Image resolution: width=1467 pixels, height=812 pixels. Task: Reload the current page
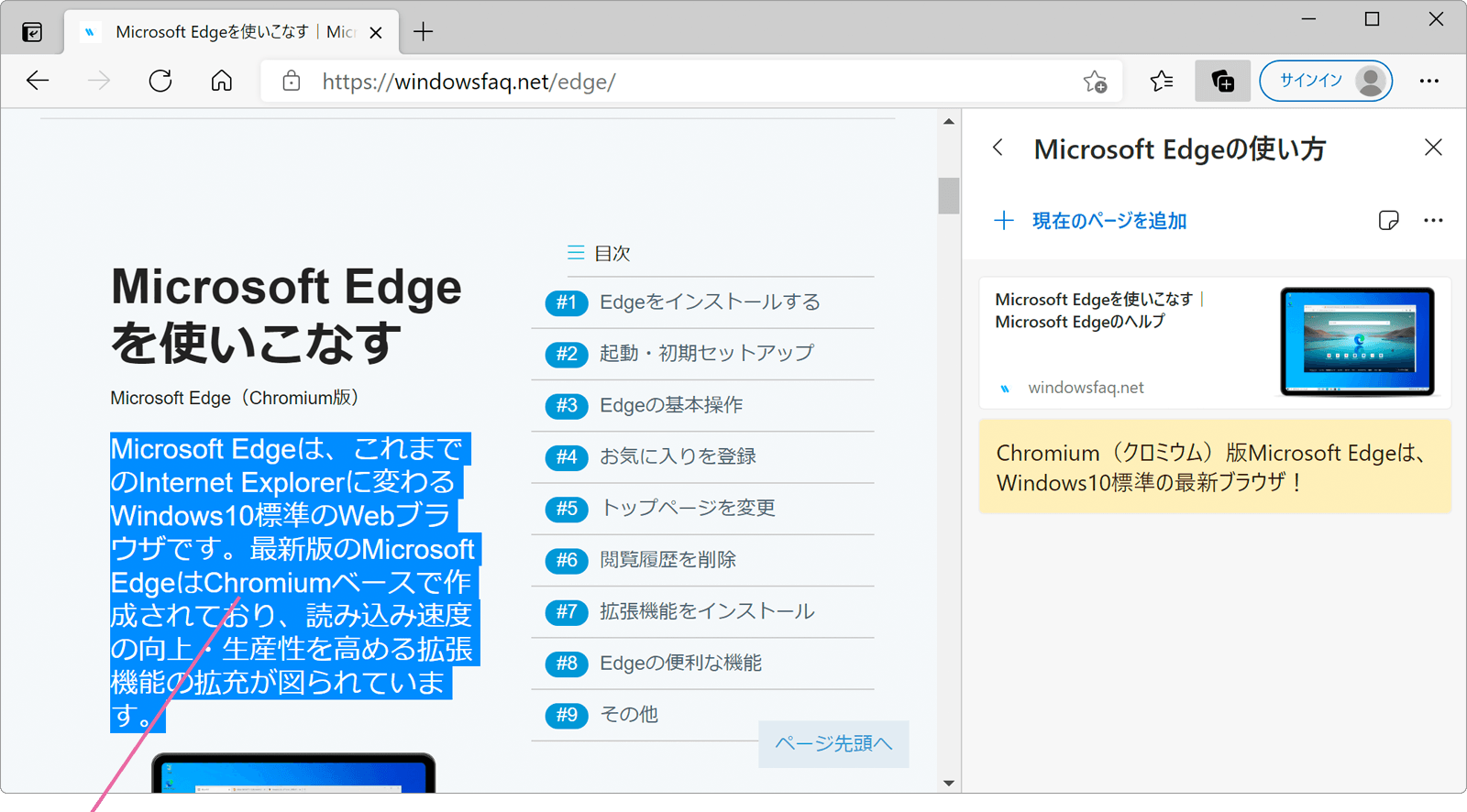(160, 81)
